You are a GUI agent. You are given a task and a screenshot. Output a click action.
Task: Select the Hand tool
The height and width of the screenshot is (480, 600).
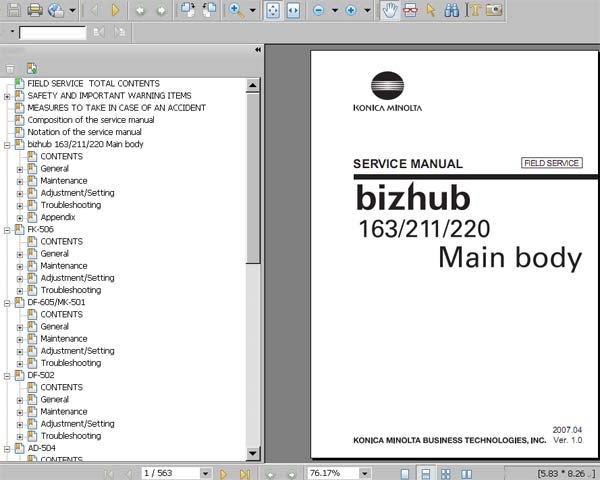coord(390,10)
